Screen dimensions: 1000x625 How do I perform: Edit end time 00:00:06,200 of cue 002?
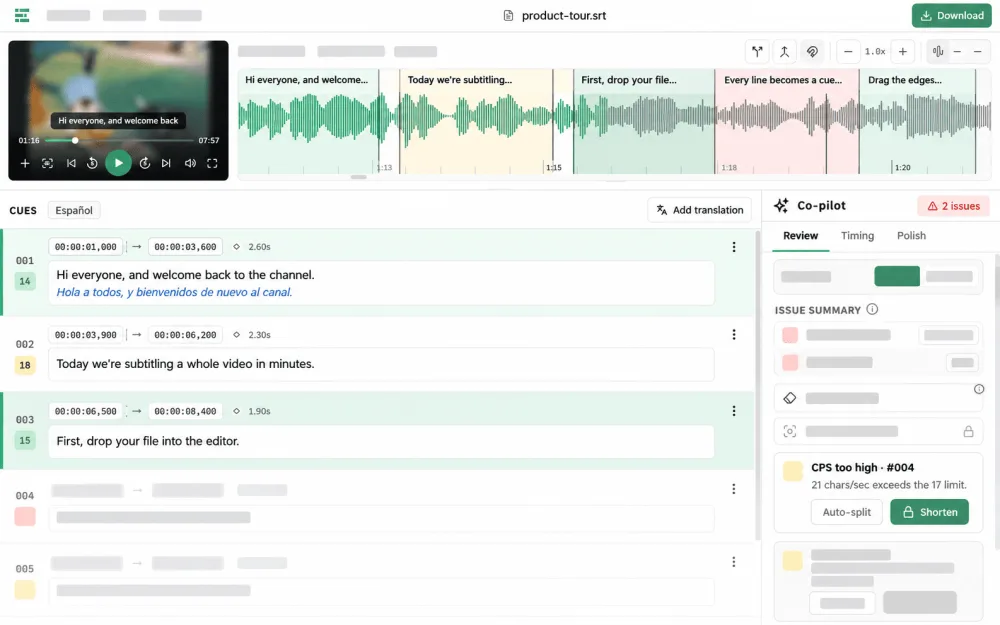[x=185, y=335]
